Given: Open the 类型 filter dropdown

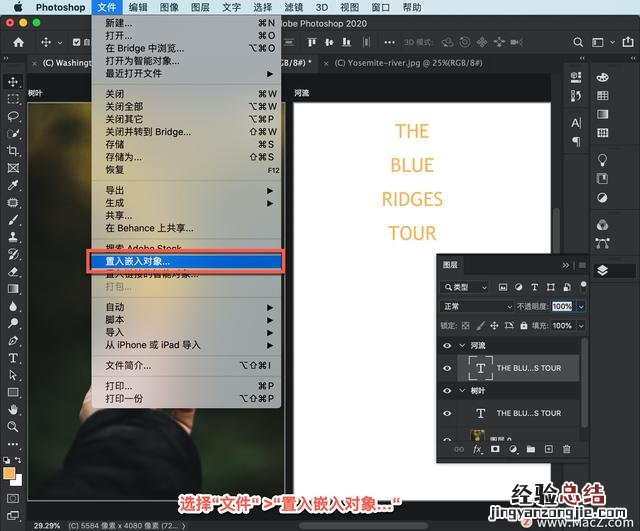Looking at the screenshot, I should pyautogui.click(x=465, y=287).
